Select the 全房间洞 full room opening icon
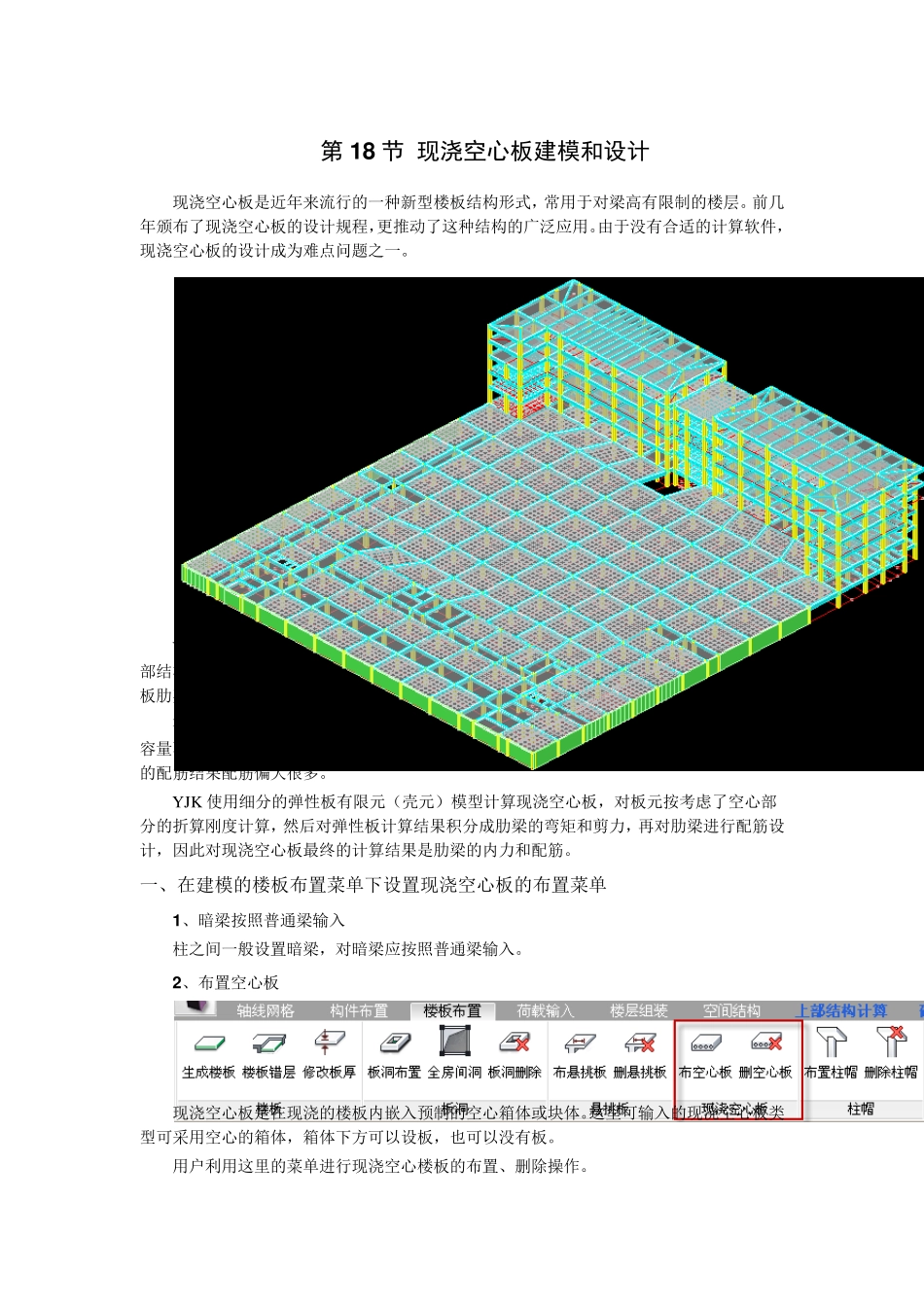This screenshot has width=924, height=1307. 454,1042
